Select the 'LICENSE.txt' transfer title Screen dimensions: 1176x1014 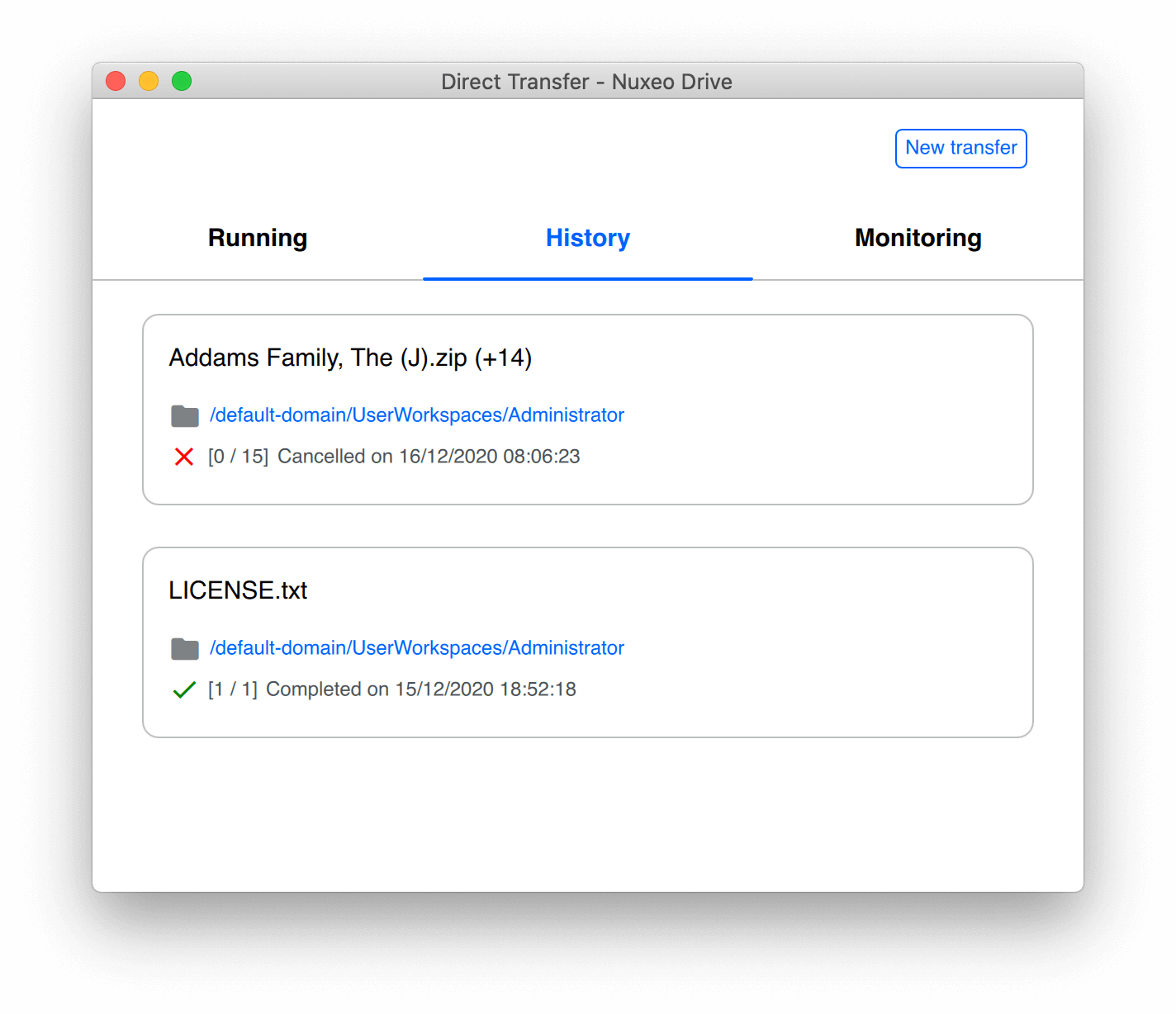[238, 590]
